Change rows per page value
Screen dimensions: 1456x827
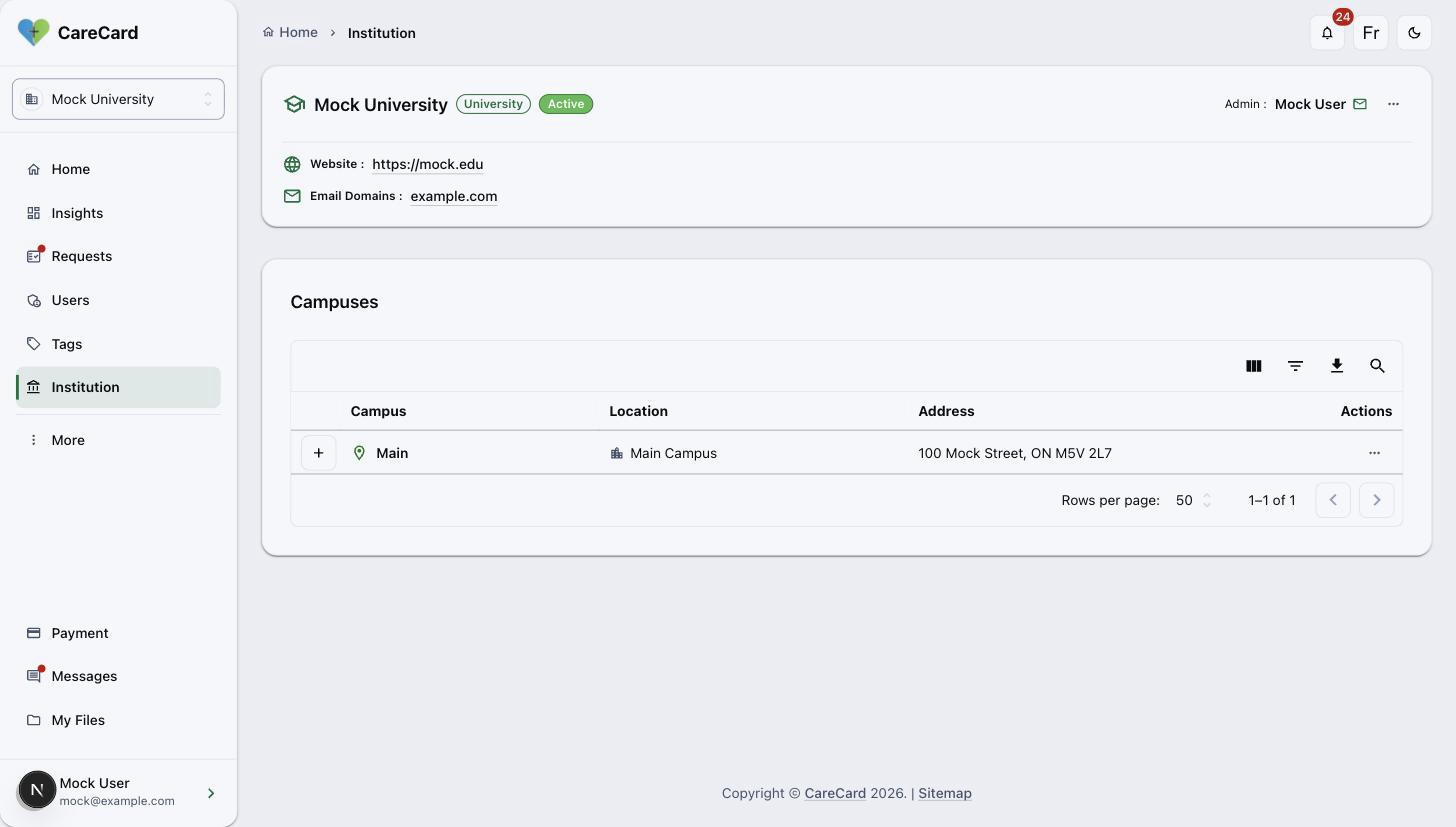coord(1193,500)
